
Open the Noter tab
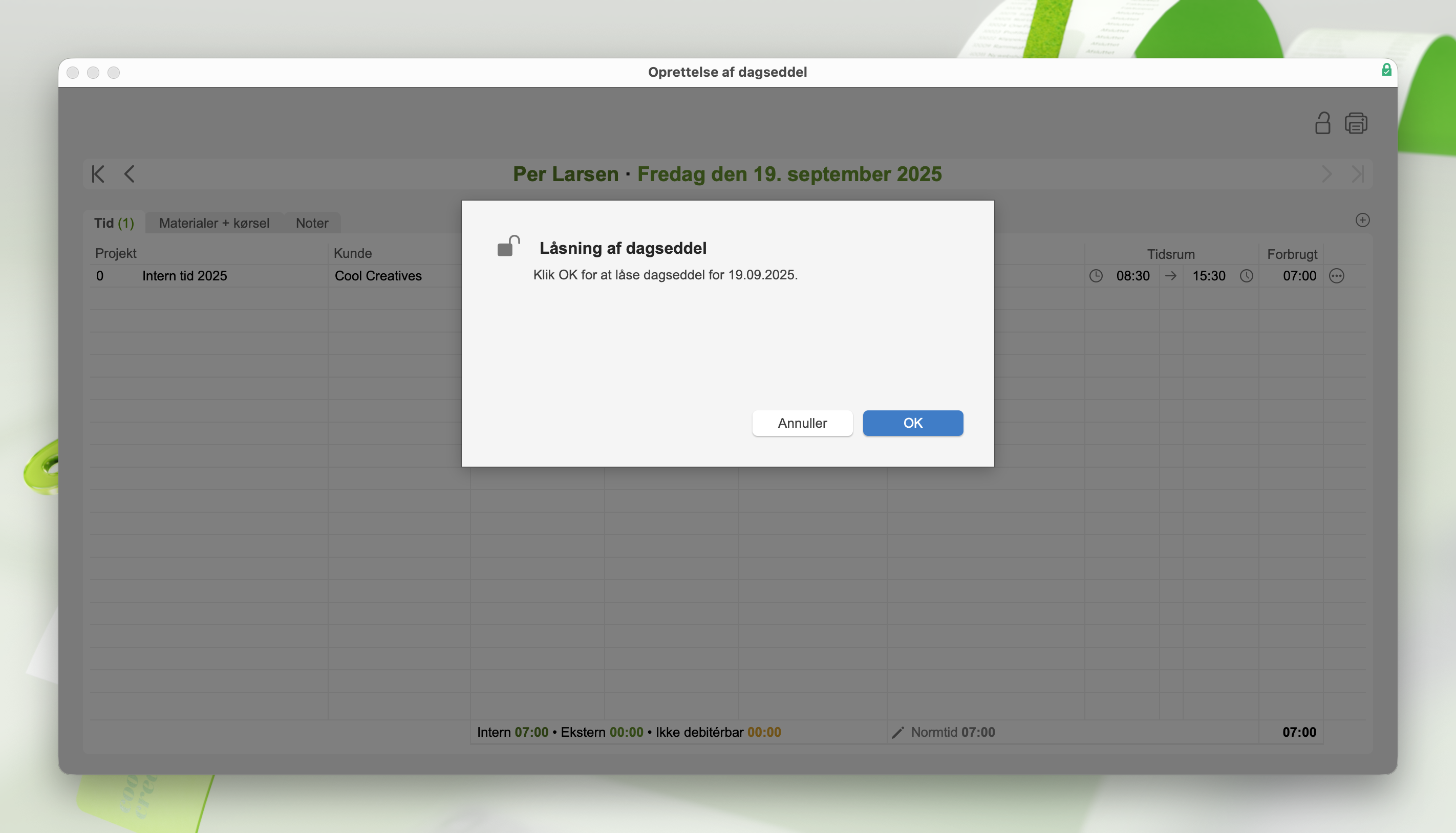312,223
